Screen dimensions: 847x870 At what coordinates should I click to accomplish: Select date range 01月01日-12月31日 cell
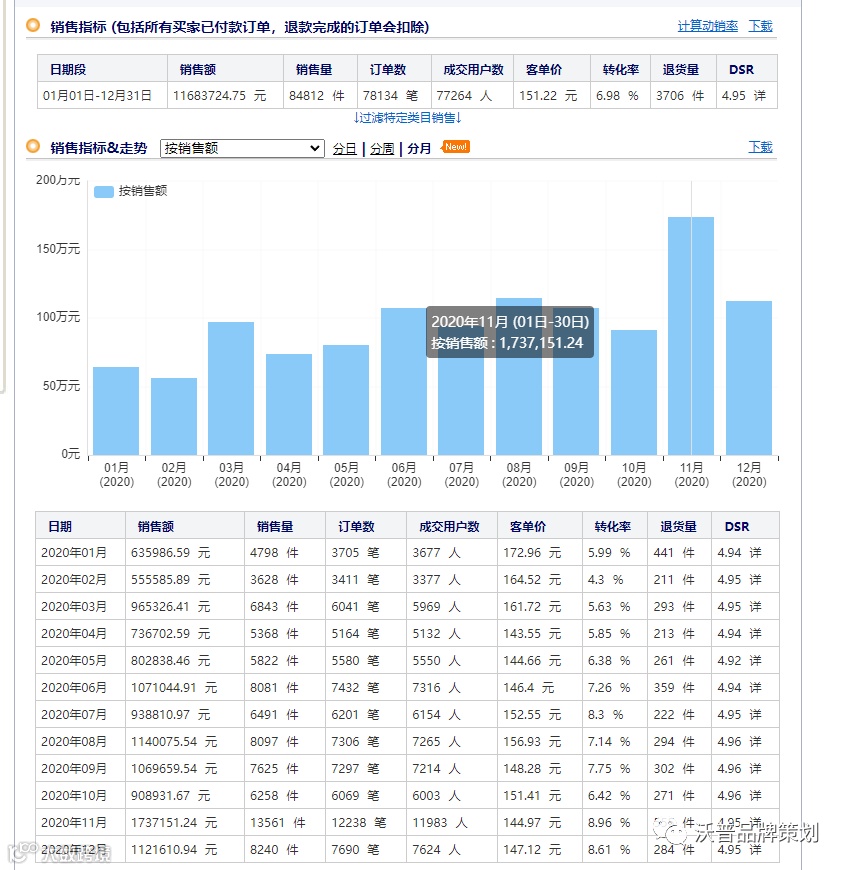(x=102, y=96)
